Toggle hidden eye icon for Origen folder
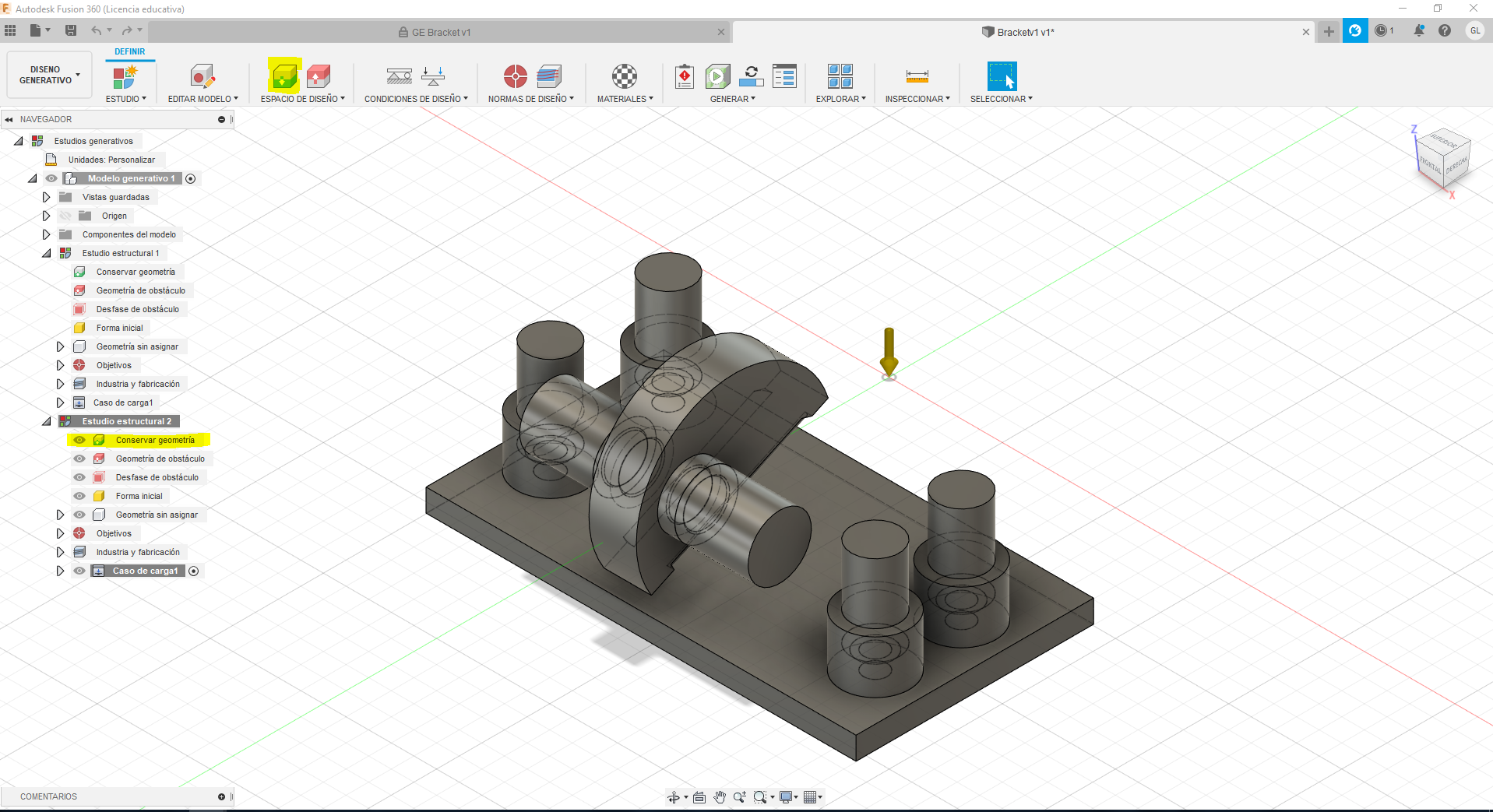Screen dimensions: 1493x812 (x=65, y=216)
